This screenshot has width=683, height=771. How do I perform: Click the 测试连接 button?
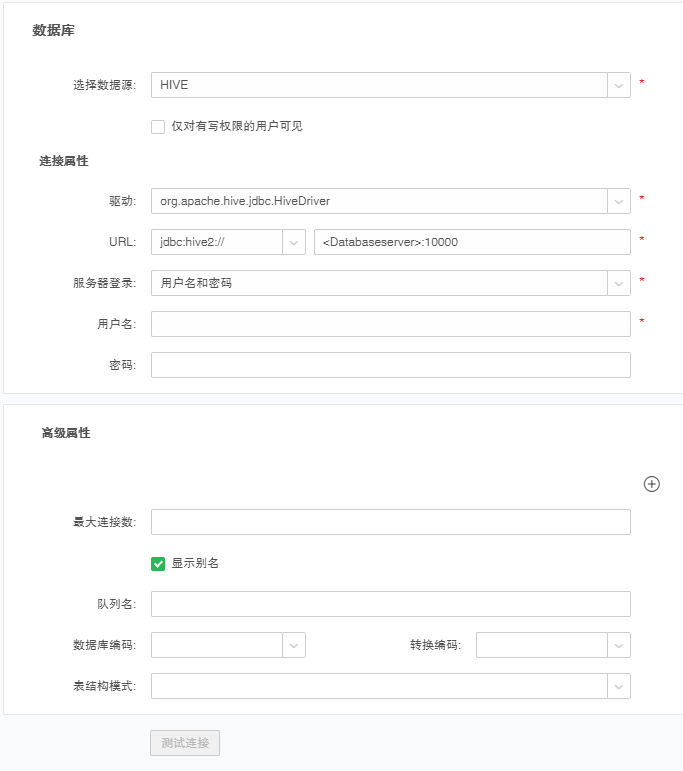[185, 743]
